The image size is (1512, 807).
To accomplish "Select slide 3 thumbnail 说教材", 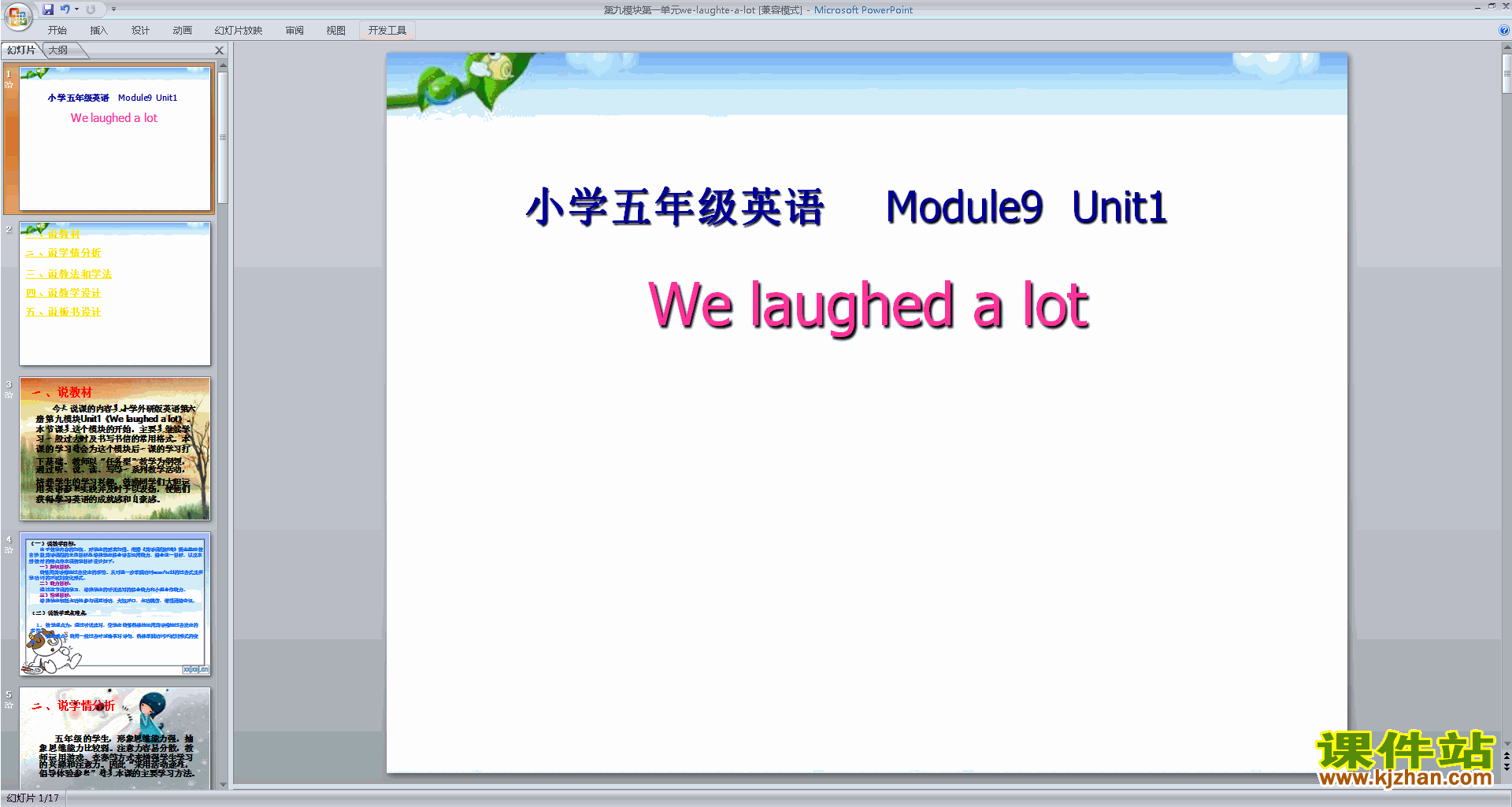I will 115,449.
